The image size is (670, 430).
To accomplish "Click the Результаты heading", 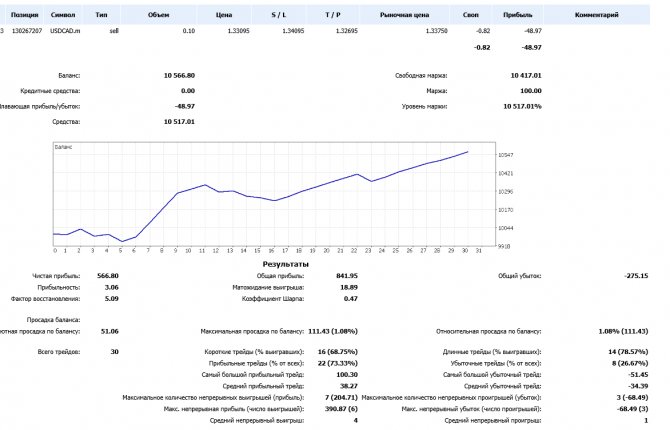I will [285, 264].
